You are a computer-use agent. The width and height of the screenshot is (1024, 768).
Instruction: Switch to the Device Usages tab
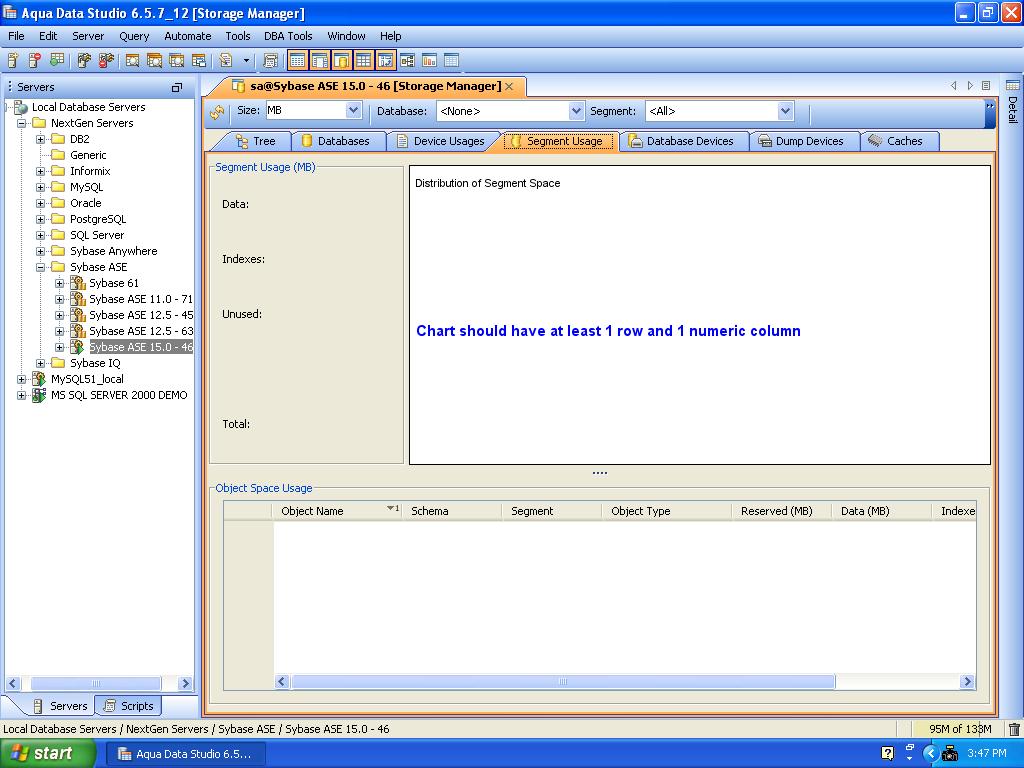[x=441, y=141]
